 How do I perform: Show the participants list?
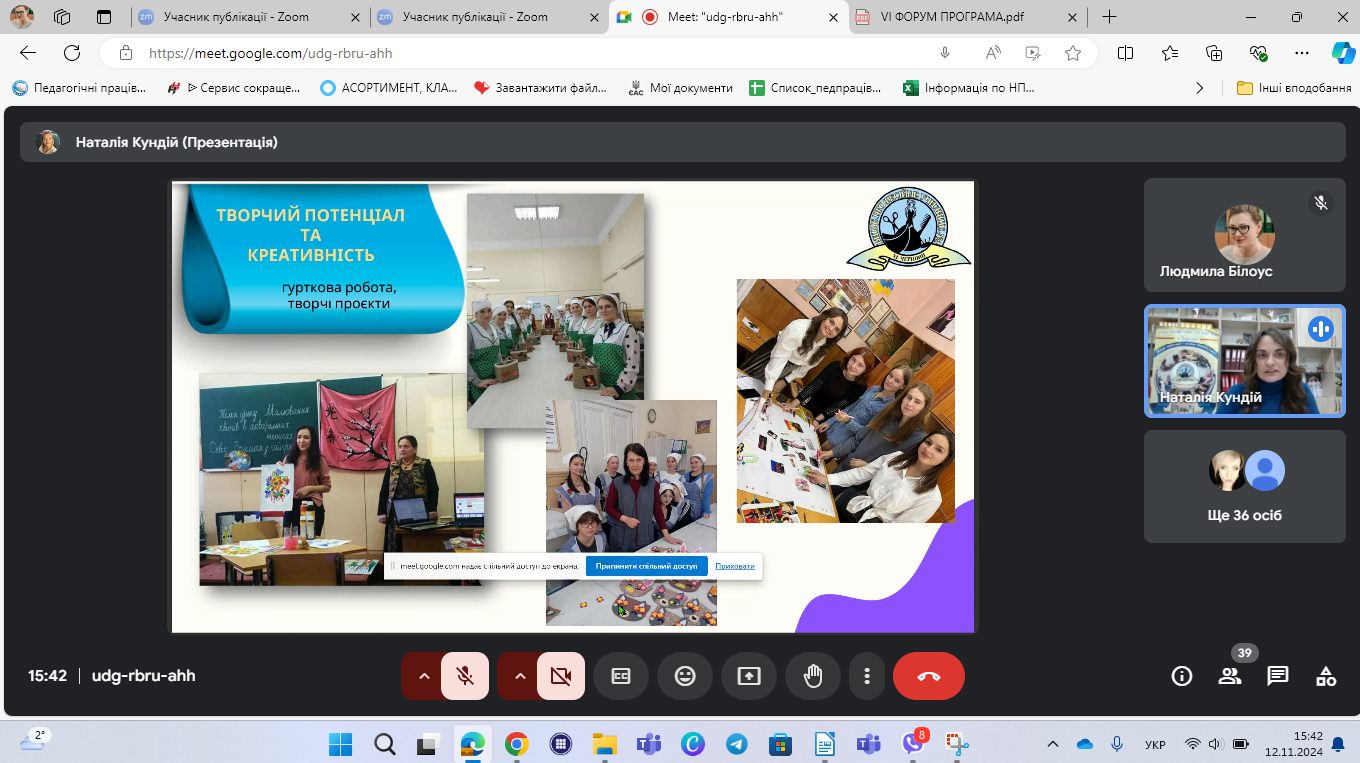[1229, 676]
